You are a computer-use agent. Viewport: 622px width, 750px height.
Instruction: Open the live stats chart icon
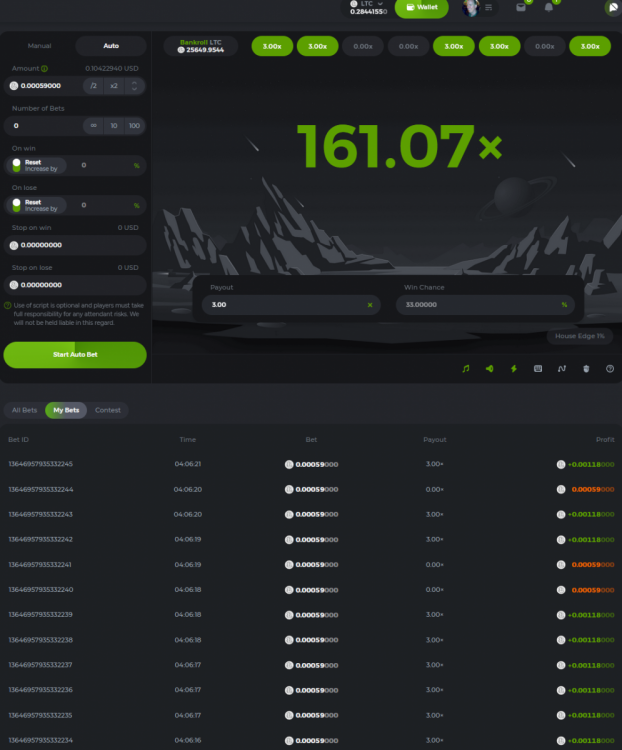click(562, 368)
